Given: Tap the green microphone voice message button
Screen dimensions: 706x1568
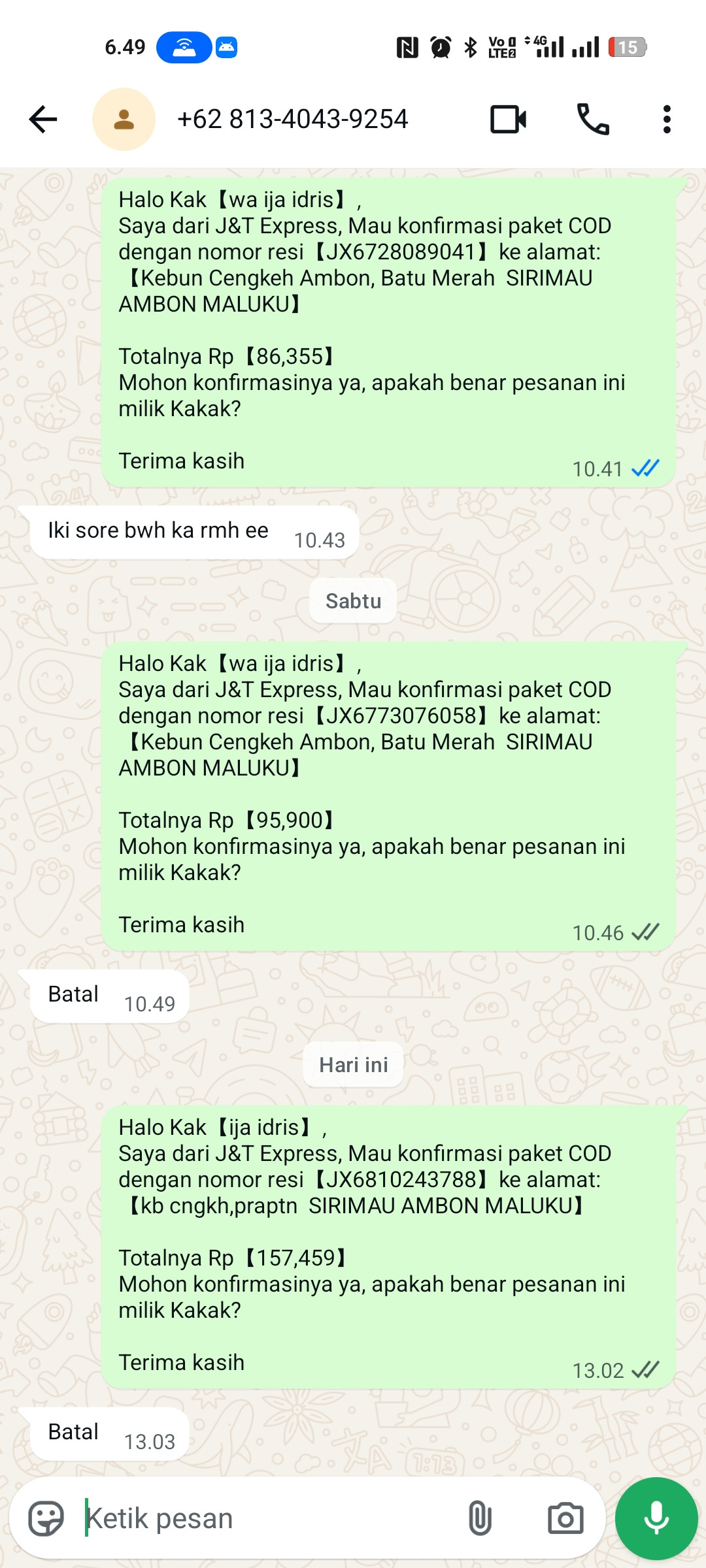Looking at the screenshot, I should pyautogui.click(x=656, y=1518).
